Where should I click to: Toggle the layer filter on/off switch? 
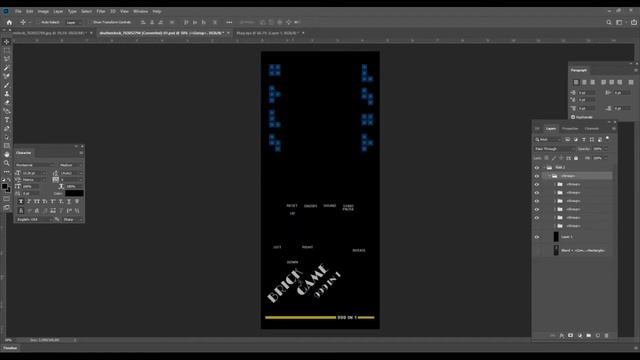608,139
